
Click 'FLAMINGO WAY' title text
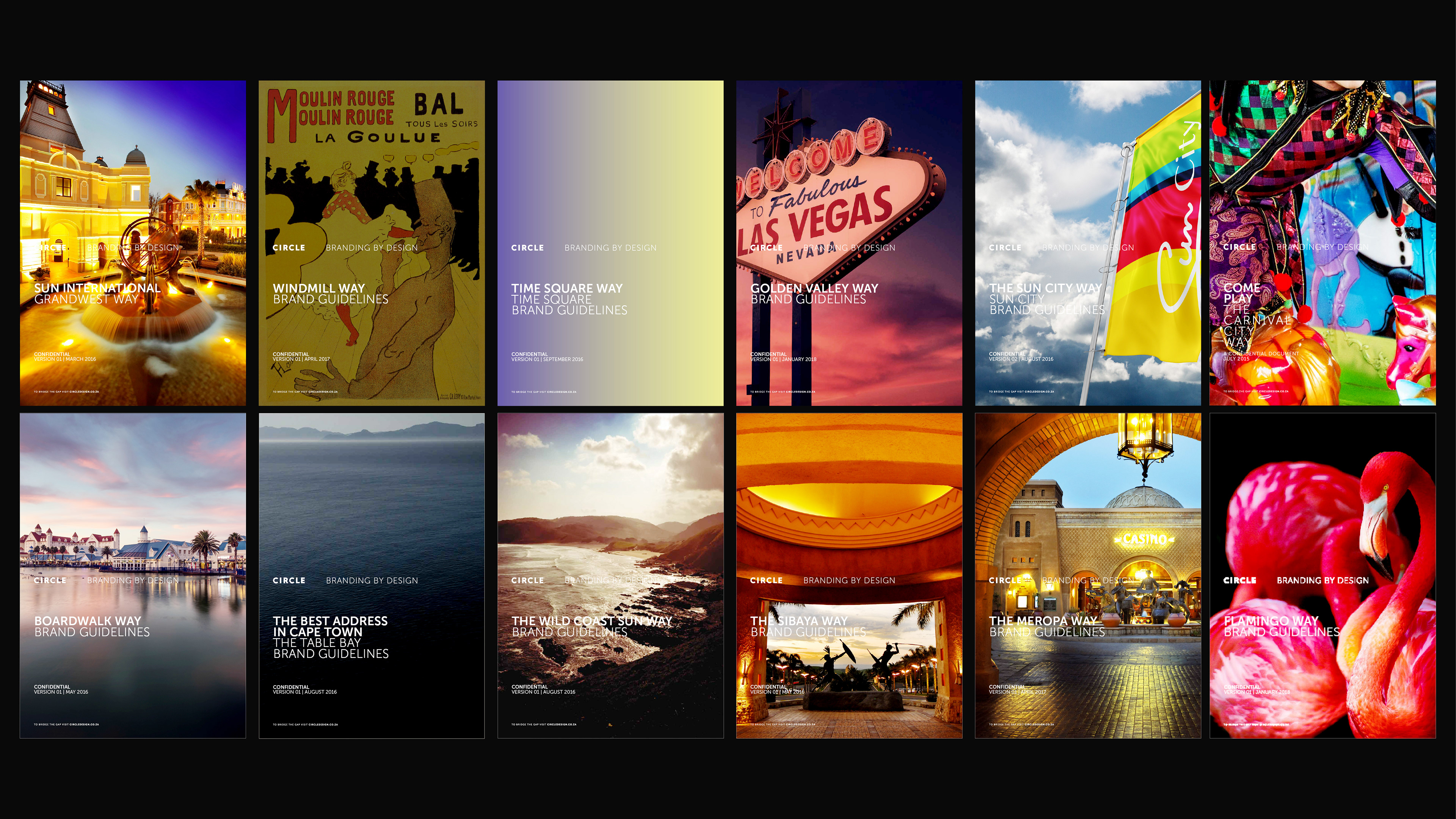tap(1271, 621)
